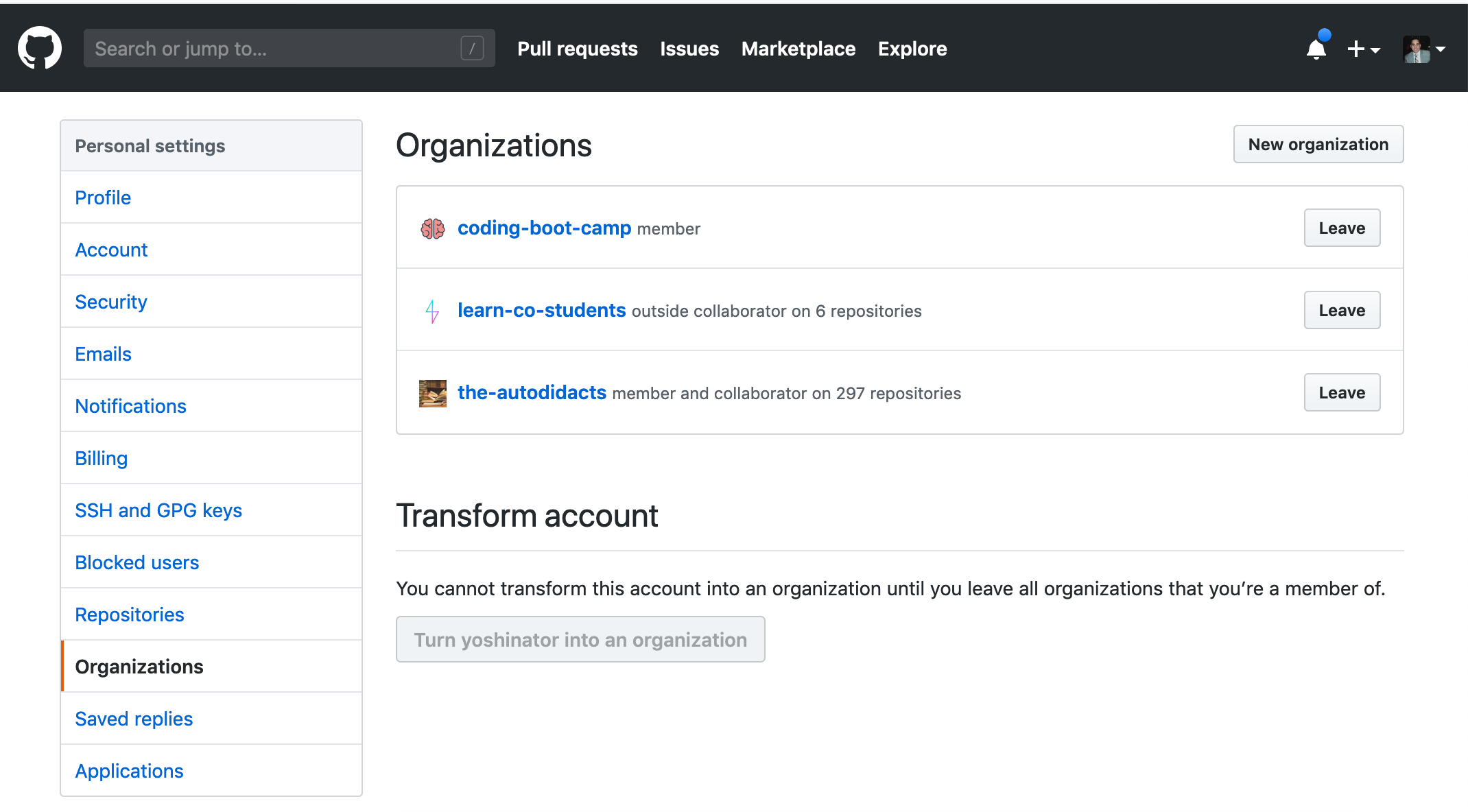Click the-autodidacts organization avatar thumbnail

432,393
